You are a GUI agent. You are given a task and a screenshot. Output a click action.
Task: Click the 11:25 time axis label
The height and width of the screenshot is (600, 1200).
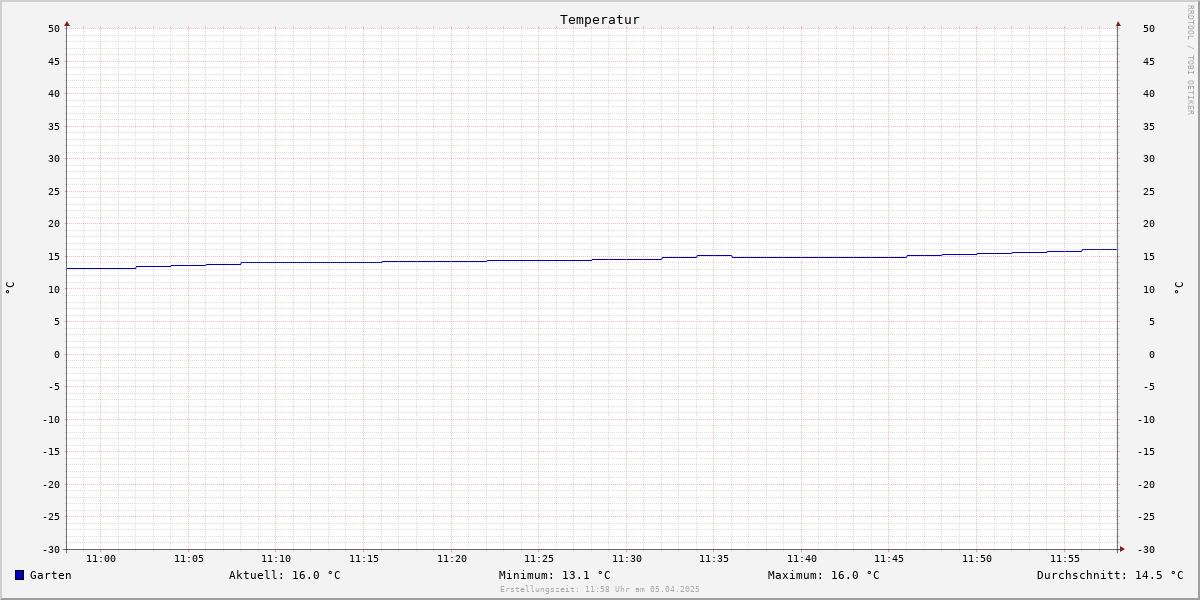pyautogui.click(x=539, y=559)
